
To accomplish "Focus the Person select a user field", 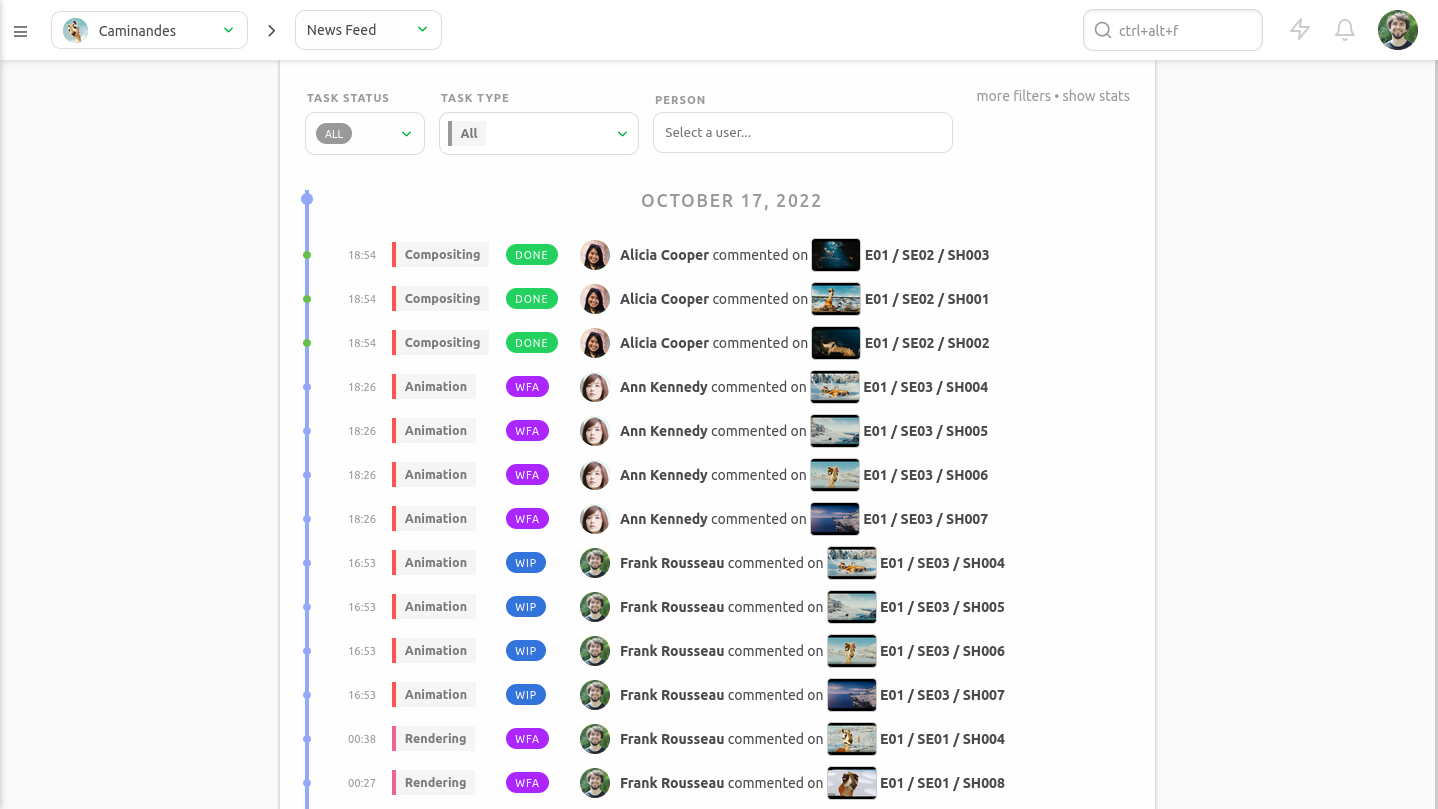I will coord(802,133).
